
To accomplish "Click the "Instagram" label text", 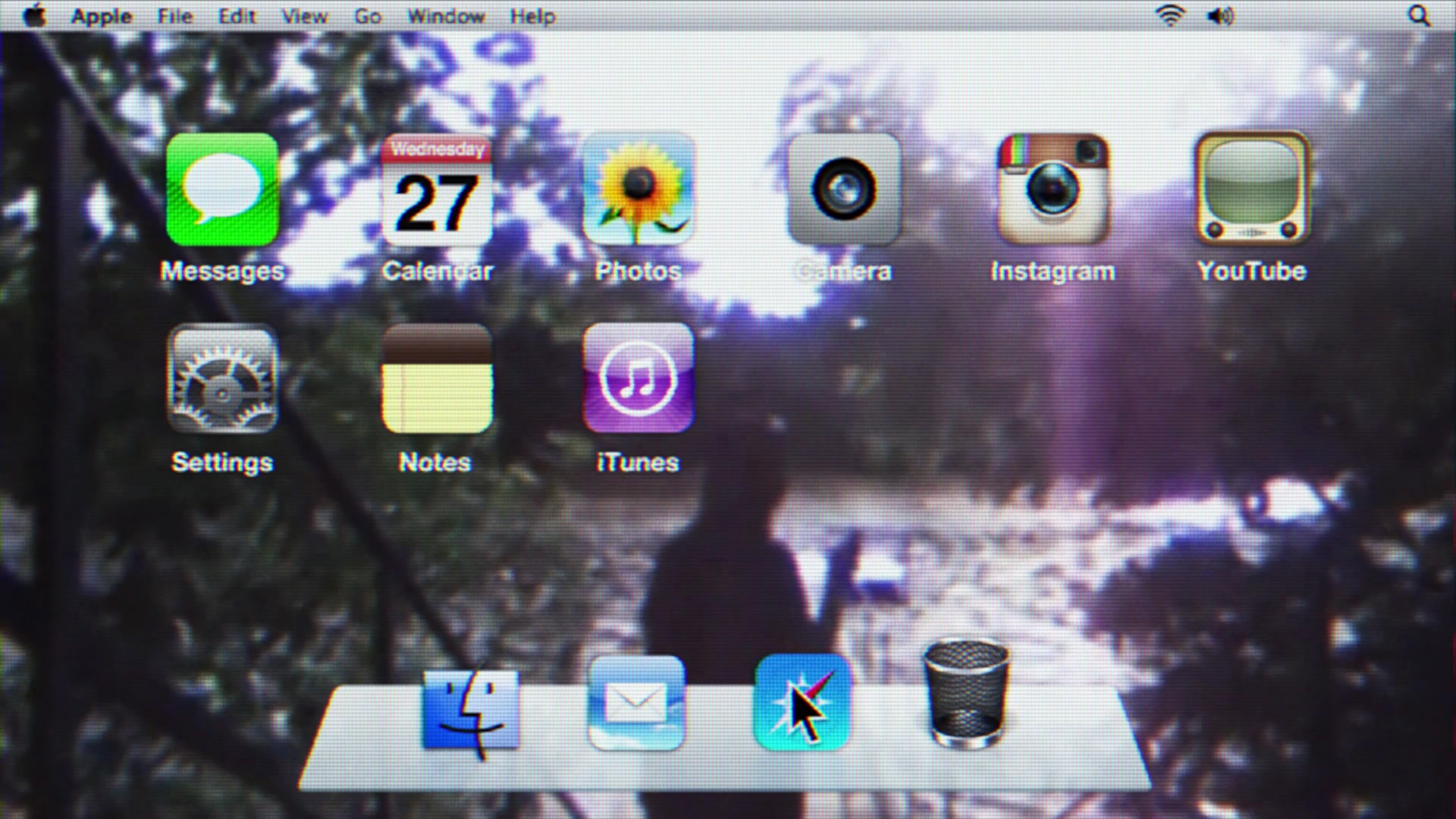I will pos(1053,271).
